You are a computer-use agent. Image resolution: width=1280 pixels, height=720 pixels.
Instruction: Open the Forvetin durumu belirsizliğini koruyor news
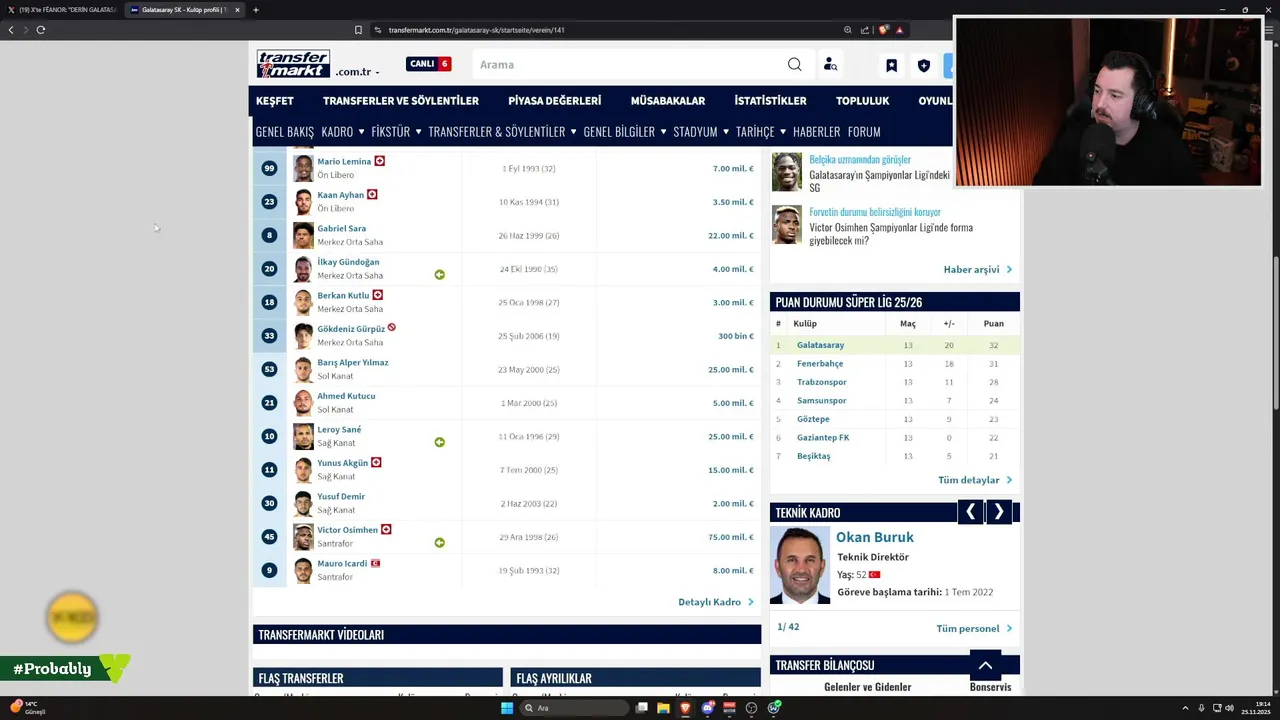pyautogui.click(x=875, y=212)
